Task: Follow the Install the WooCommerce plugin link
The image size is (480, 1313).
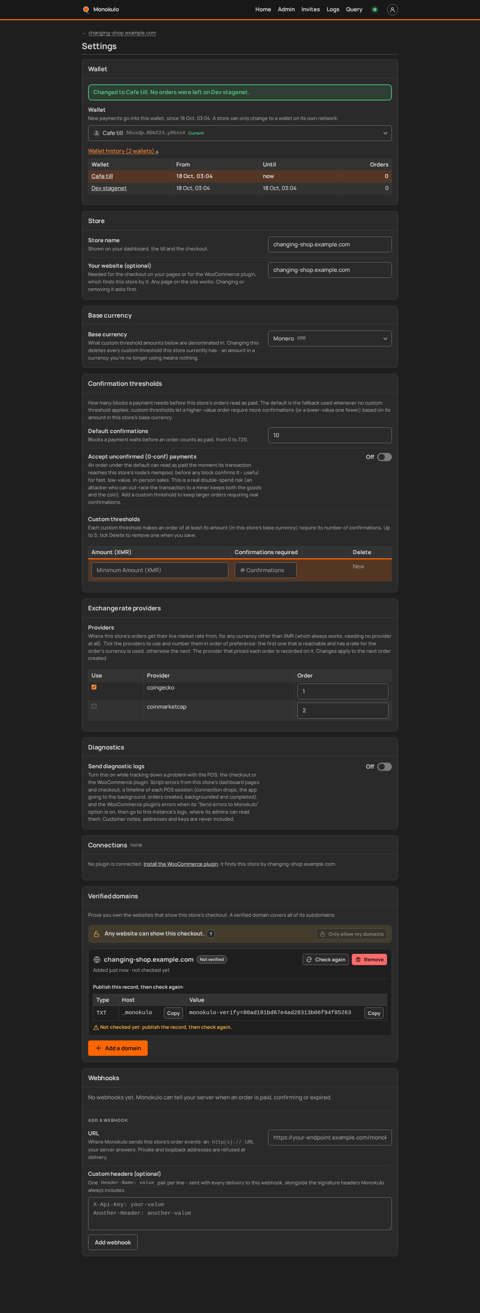Action: (181, 864)
